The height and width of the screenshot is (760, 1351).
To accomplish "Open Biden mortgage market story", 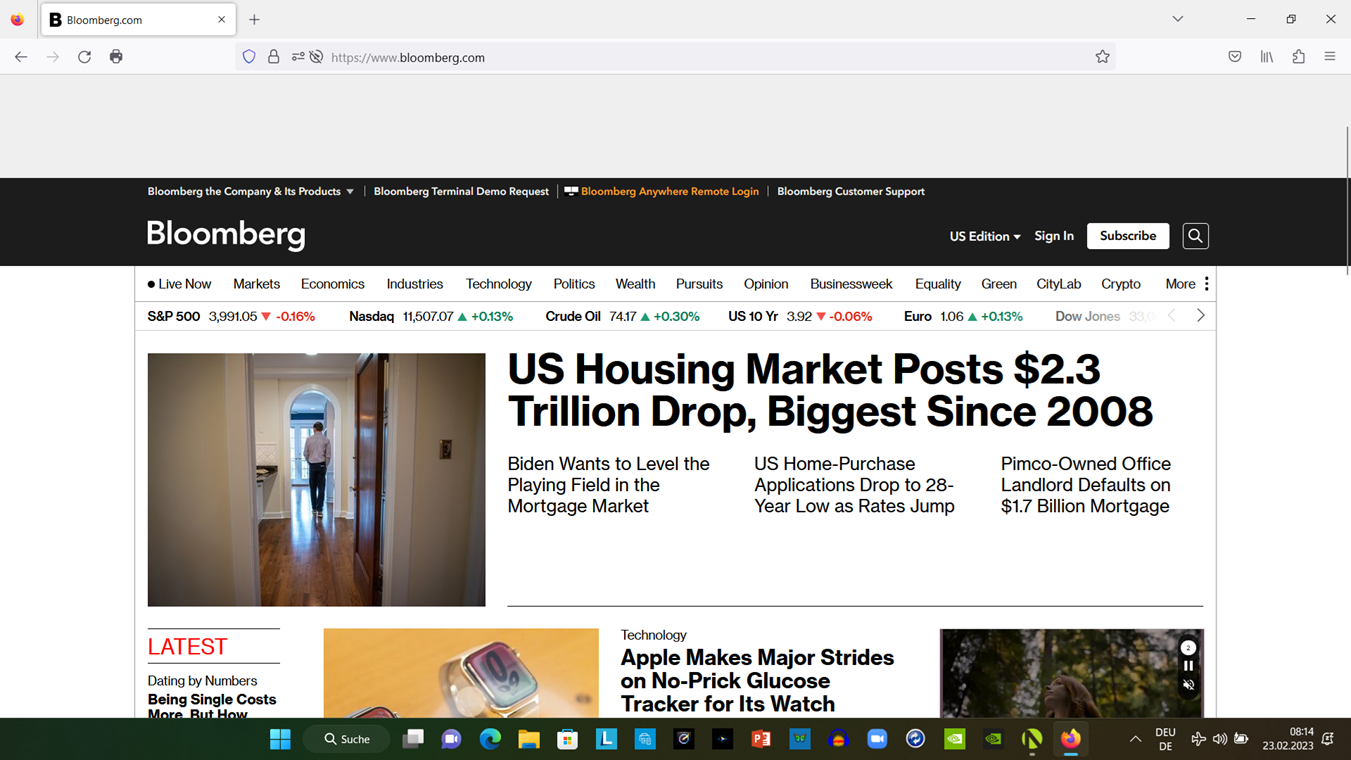I will click(x=609, y=485).
